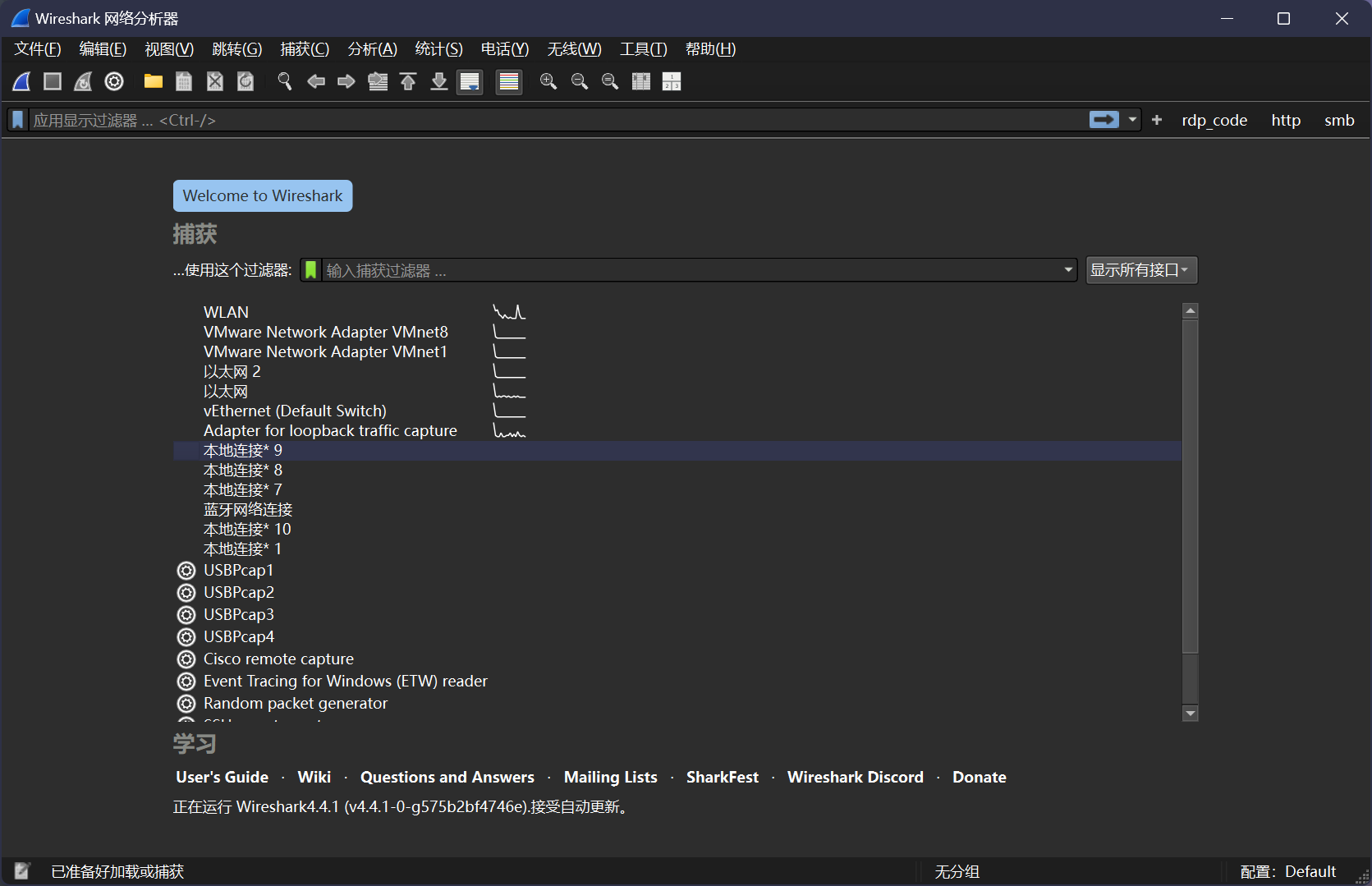Open the 分析(A) menu

(372, 49)
